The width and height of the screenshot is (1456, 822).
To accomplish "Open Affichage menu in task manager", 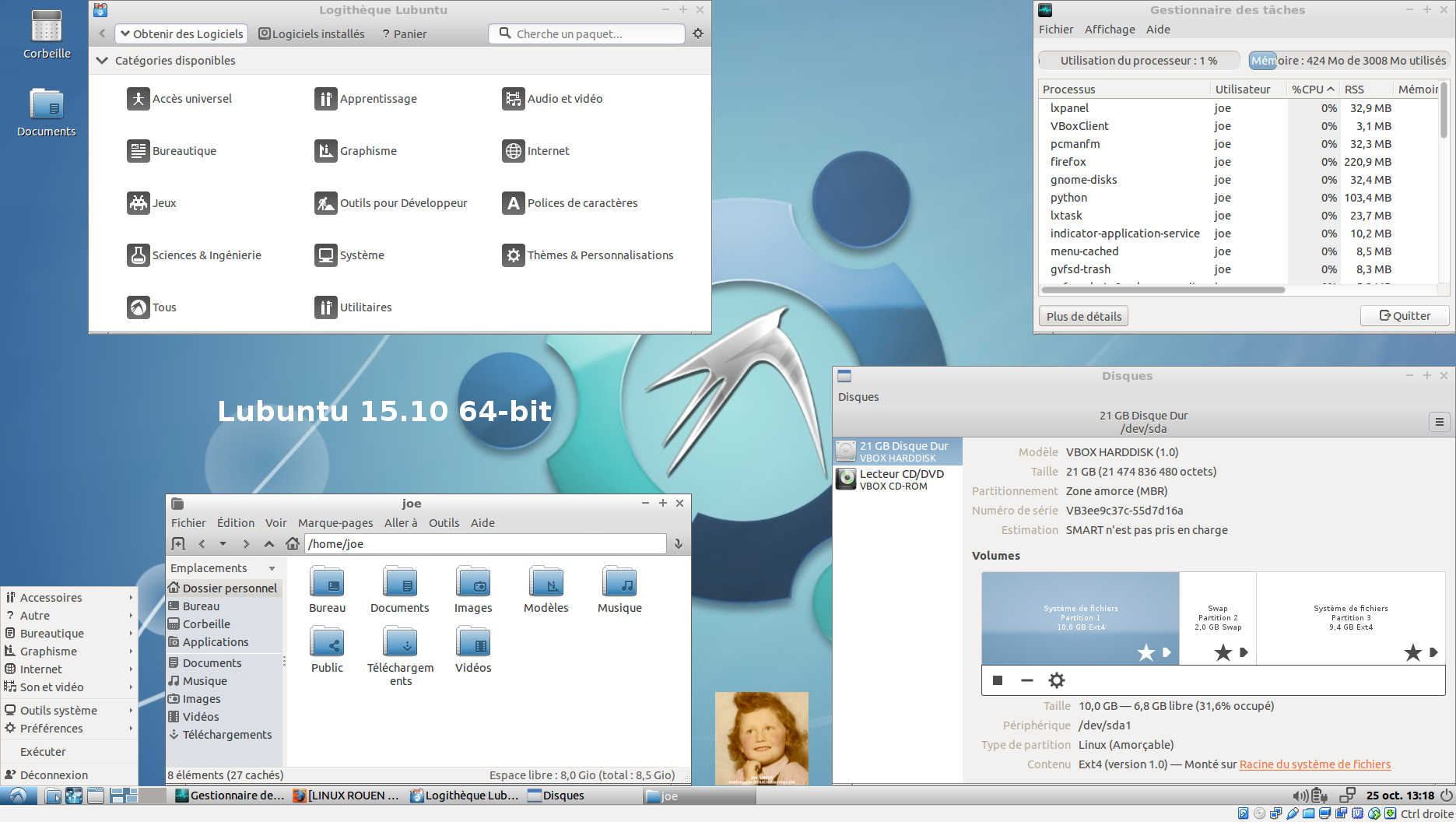I will pos(1110,30).
